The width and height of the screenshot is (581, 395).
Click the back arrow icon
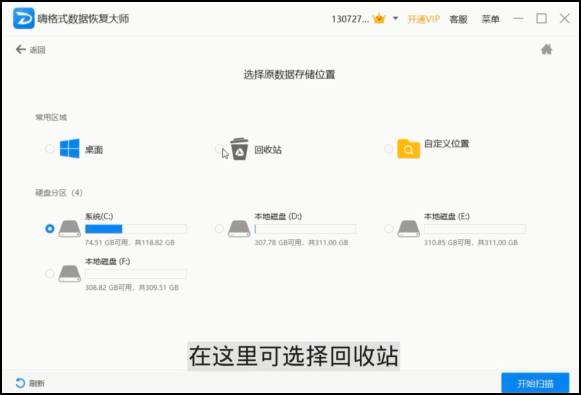21,49
